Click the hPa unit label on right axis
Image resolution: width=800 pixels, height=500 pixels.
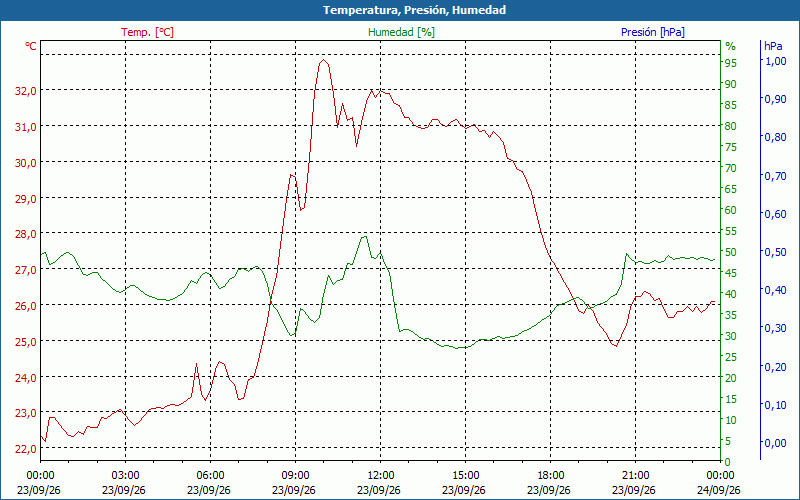773,46
